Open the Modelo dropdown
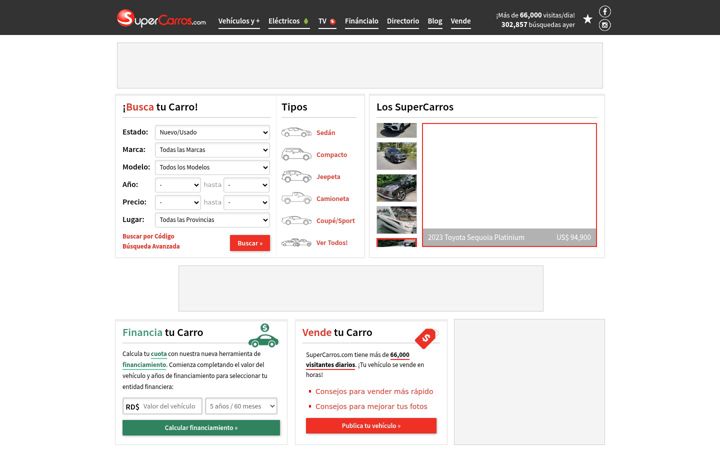 pos(212,167)
